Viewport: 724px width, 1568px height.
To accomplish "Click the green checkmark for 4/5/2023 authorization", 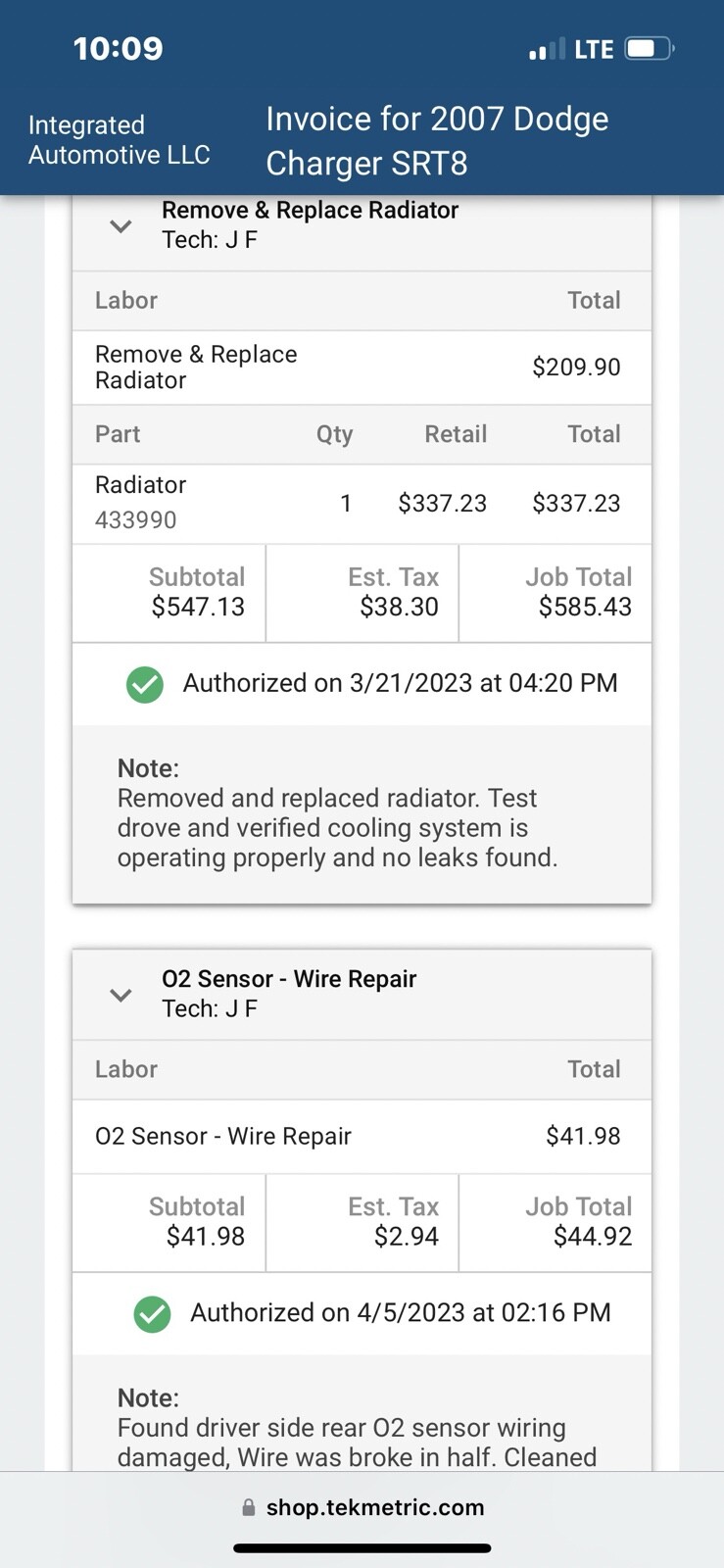I will [152, 1314].
